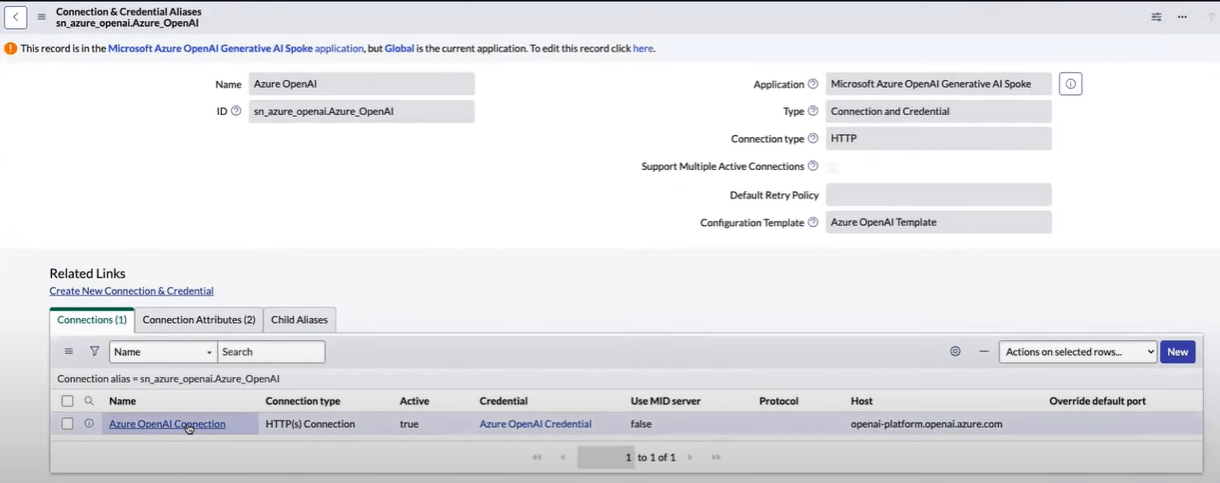Click column search magnifier icon
Image resolution: width=1220 pixels, height=483 pixels.
[89, 401]
